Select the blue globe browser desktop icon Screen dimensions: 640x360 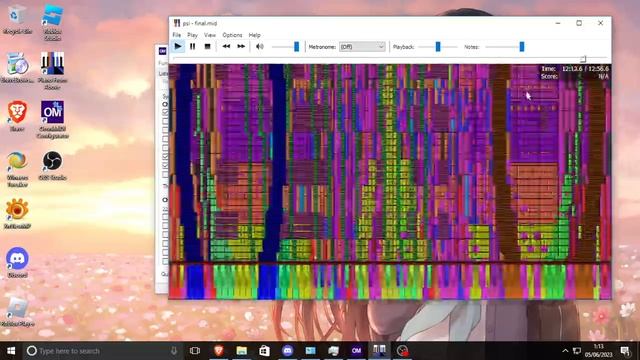17,169
